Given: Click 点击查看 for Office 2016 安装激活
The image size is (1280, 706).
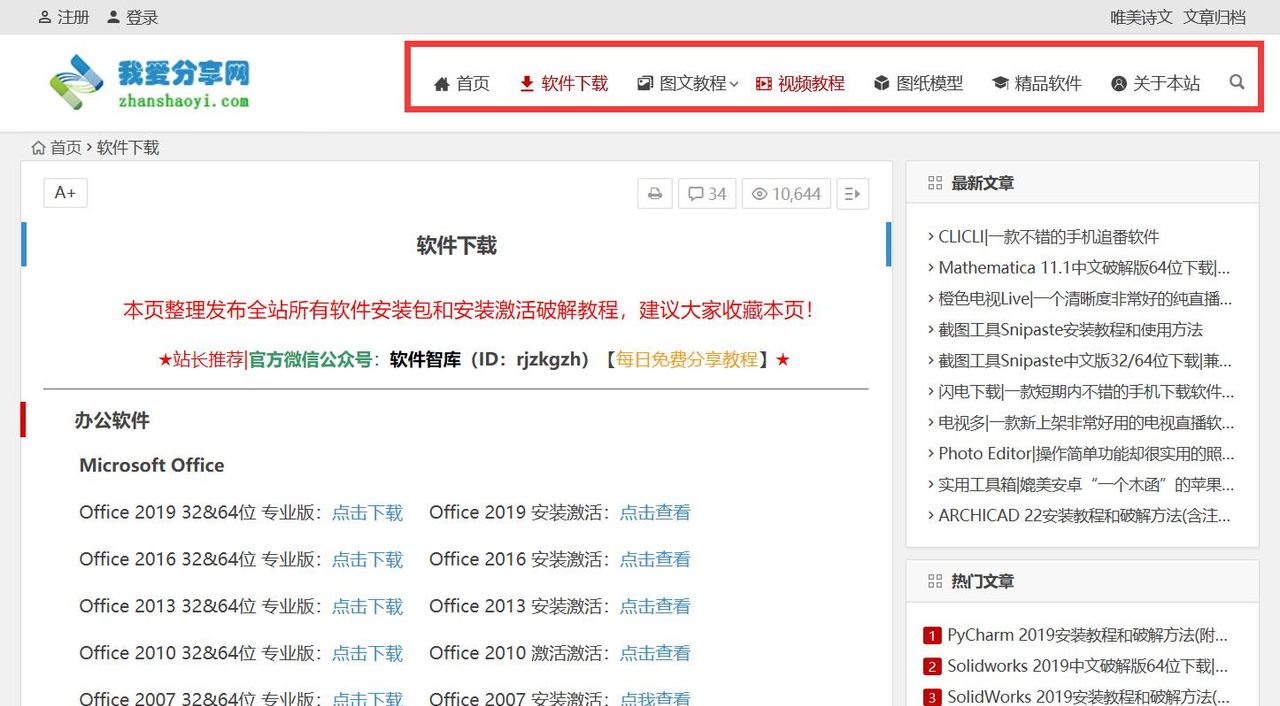Looking at the screenshot, I should [655, 559].
